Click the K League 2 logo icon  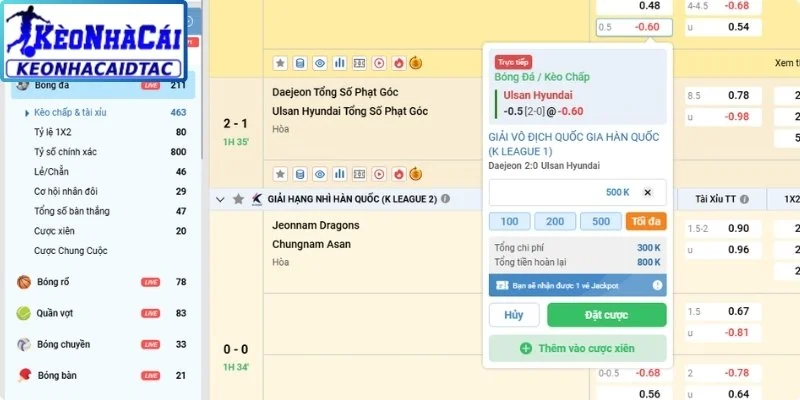(257, 199)
